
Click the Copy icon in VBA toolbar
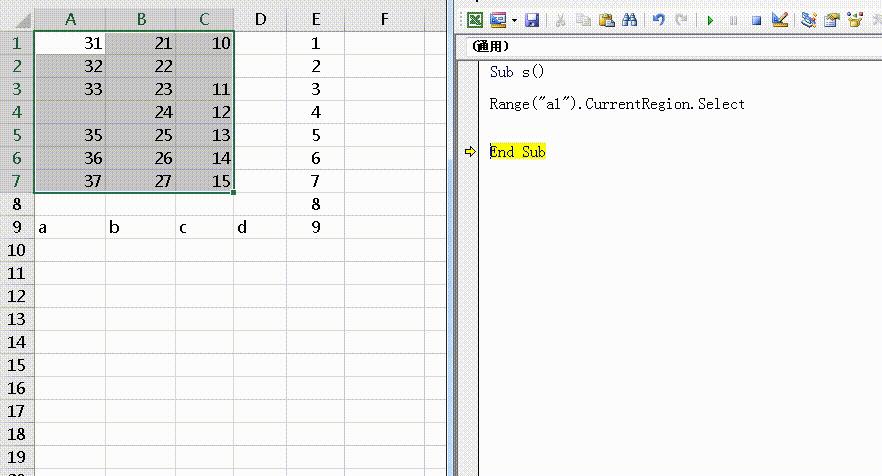(x=584, y=20)
